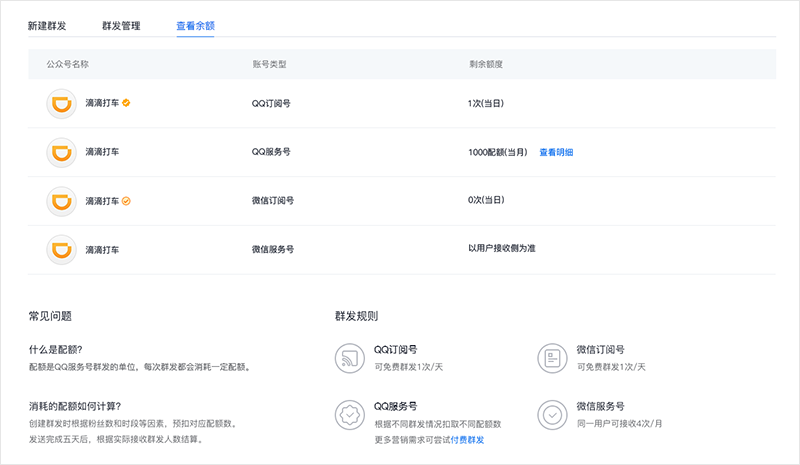Click the 微信订阅号 rule title under 群发规则
Screen dimensions: 800x465
[601, 350]
